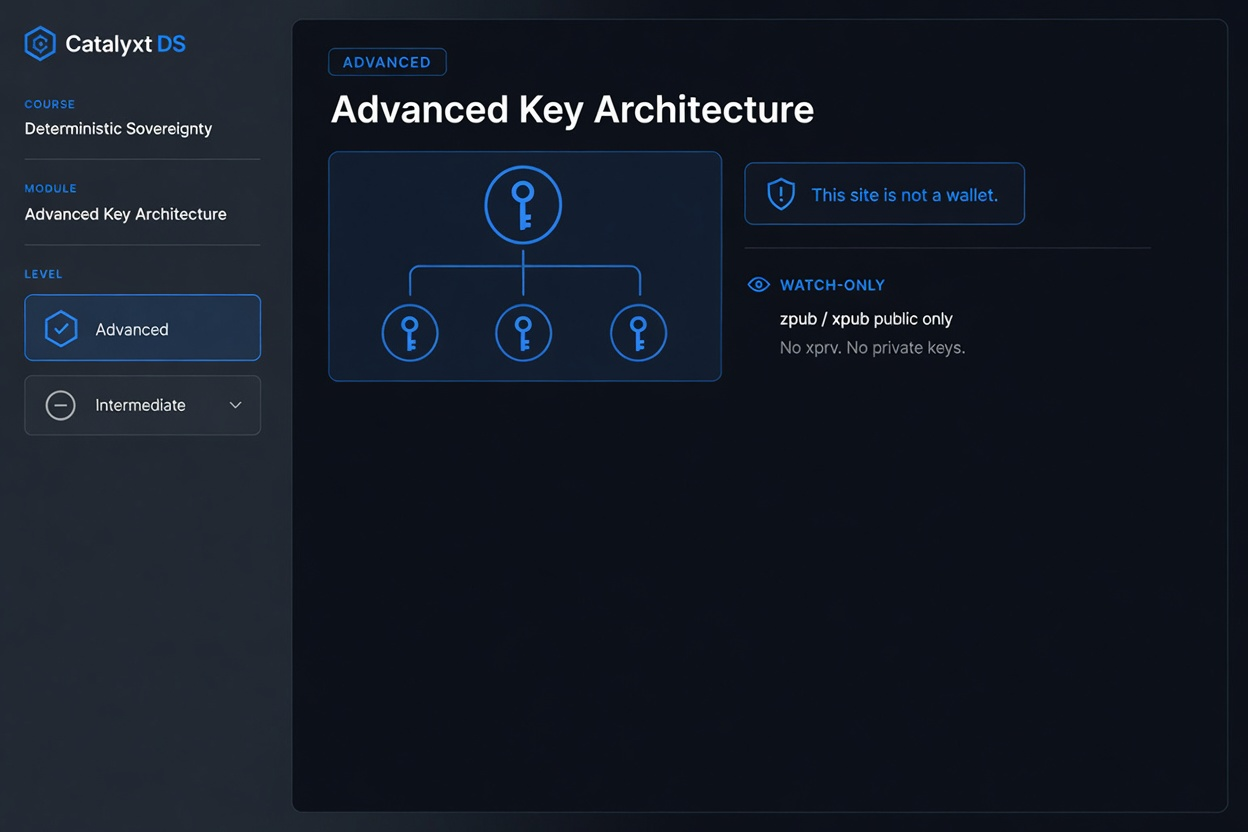Screen dimensions: 1248x832
Task: Click the watch-only eye icon
Action: (x=759, y=285)
